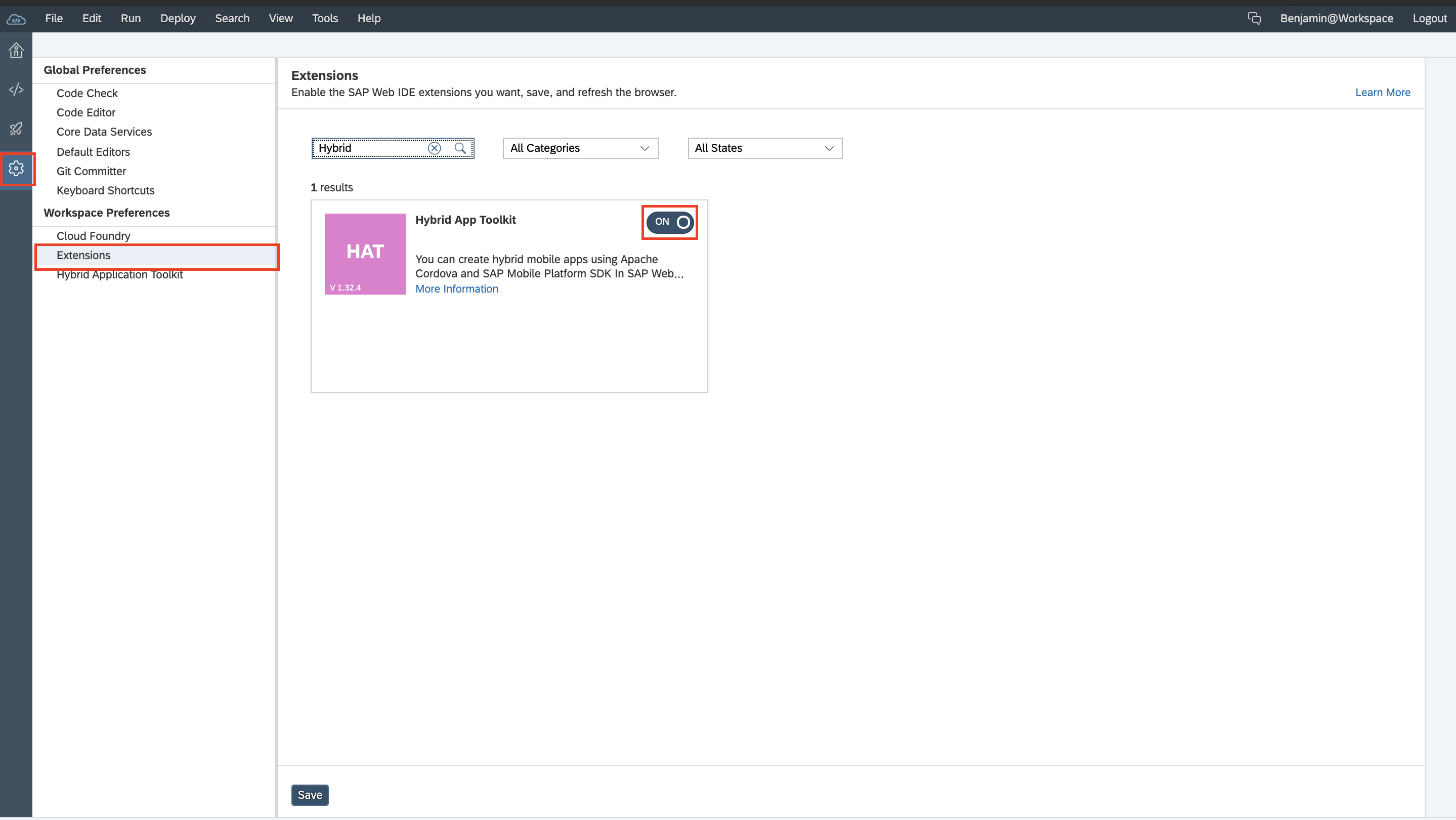Click the Global Preferences heading
Viewport: 1456px width, 820px height.
tap(95, 70)
